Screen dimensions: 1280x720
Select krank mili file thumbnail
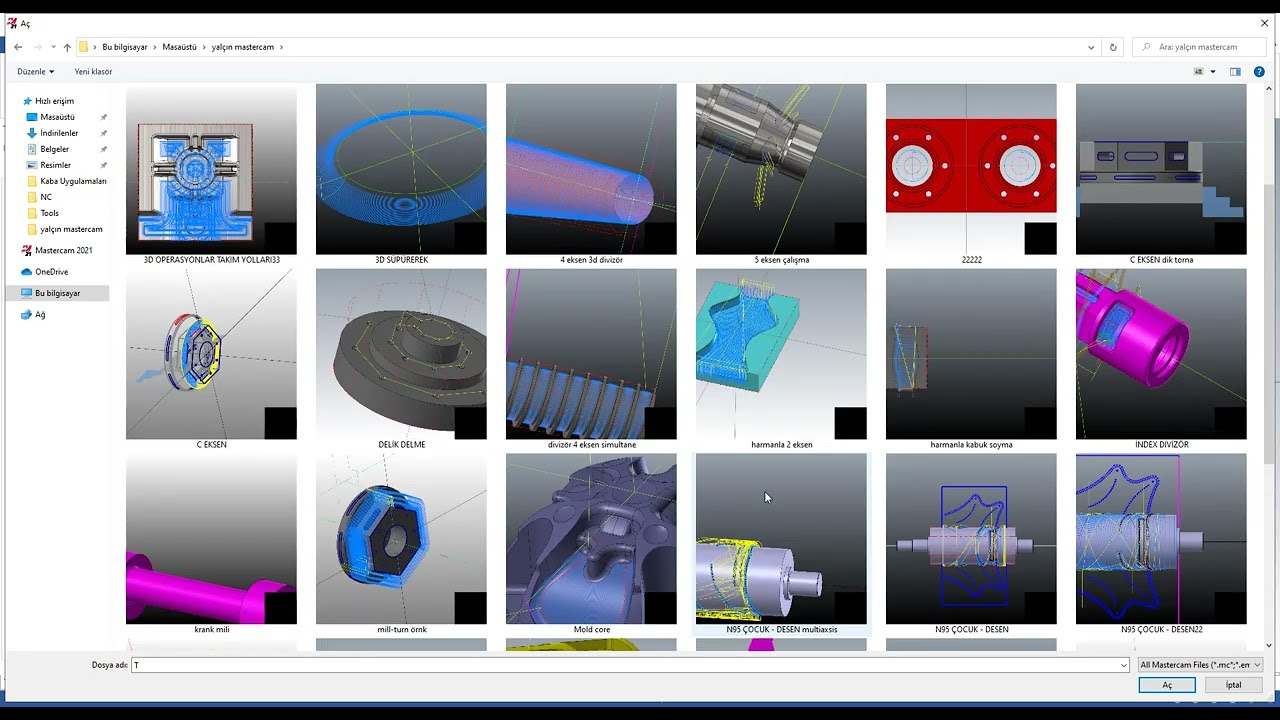[211, 539]
